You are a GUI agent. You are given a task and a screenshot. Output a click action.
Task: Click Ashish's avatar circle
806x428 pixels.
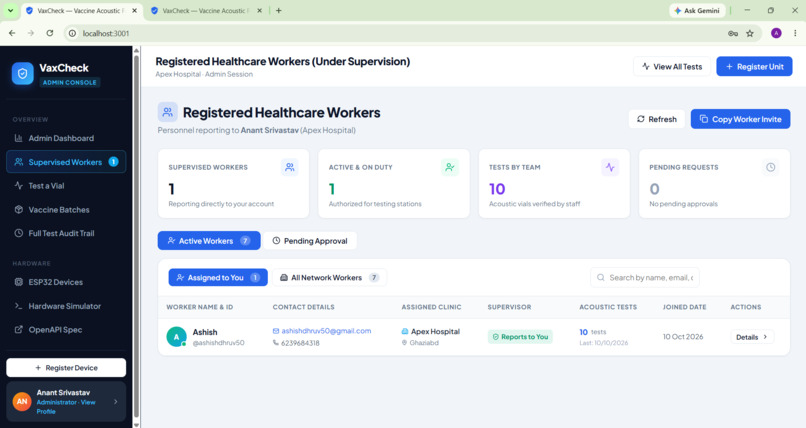pos(176,337)
